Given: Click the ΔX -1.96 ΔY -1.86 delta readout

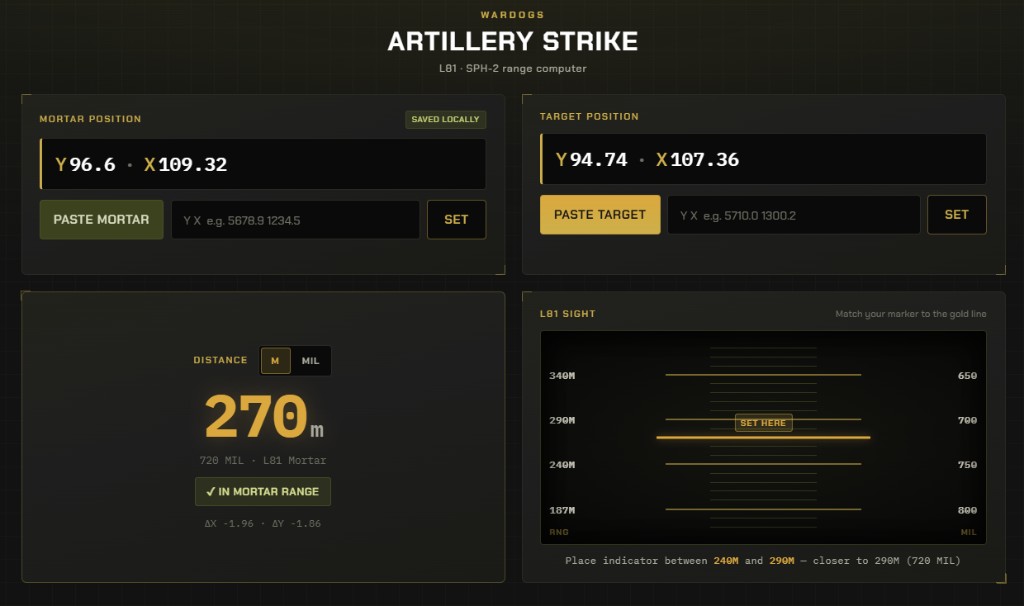Looking at the screenshot, I should point(263,524).
